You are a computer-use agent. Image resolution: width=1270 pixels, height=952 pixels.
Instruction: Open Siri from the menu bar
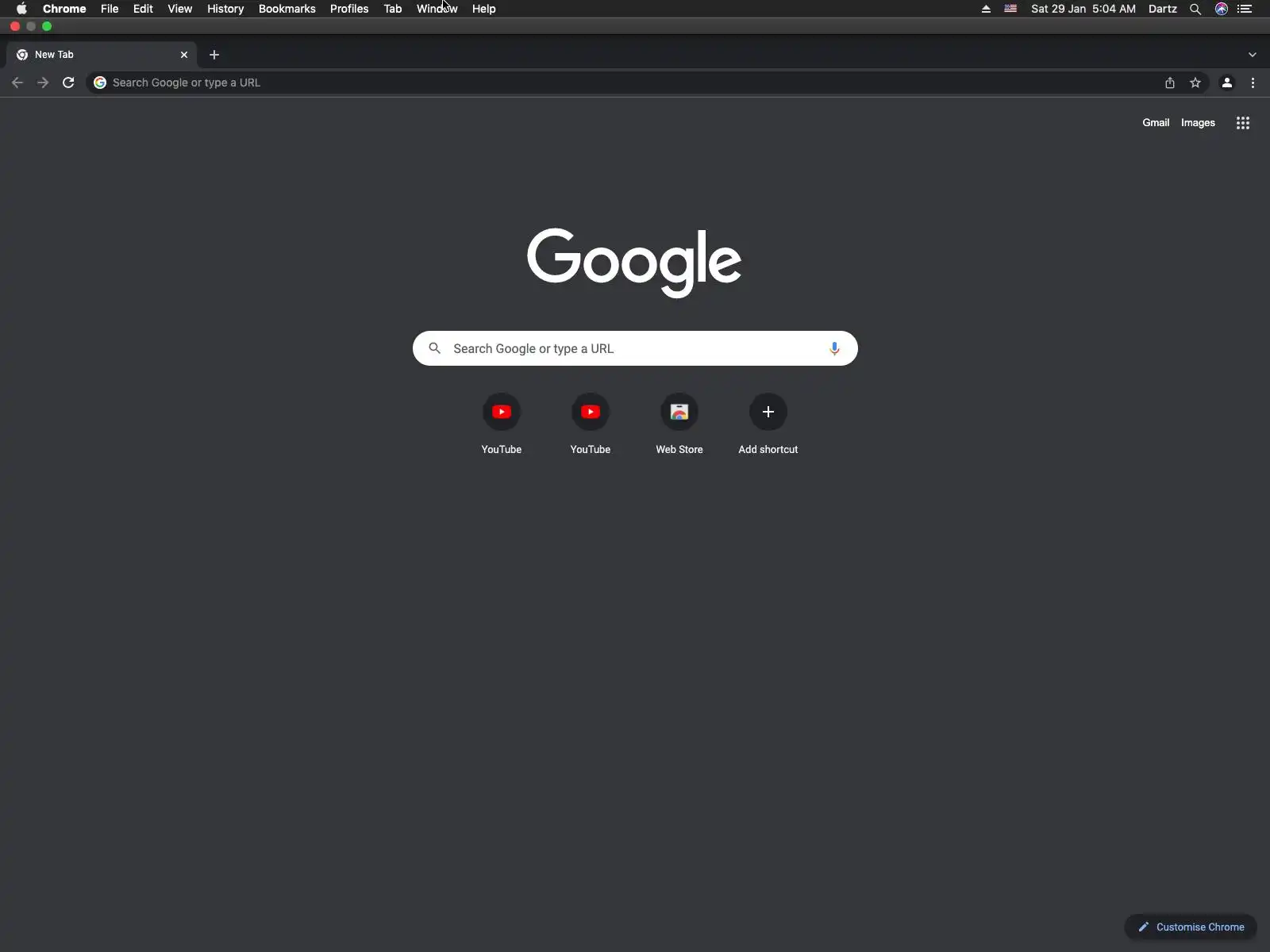(x=1222, y=9)
